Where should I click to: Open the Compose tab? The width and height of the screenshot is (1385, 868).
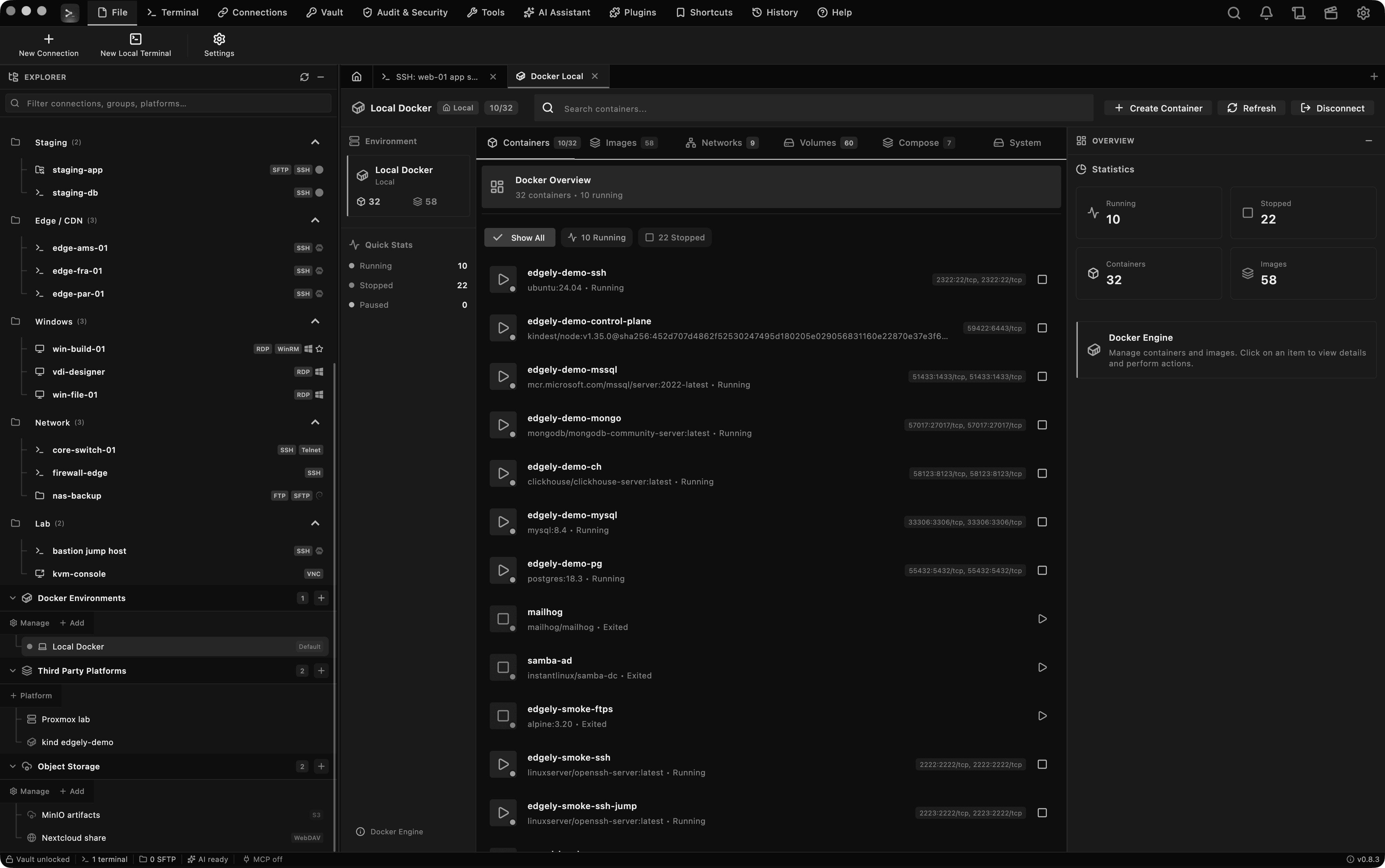(919, 142)
